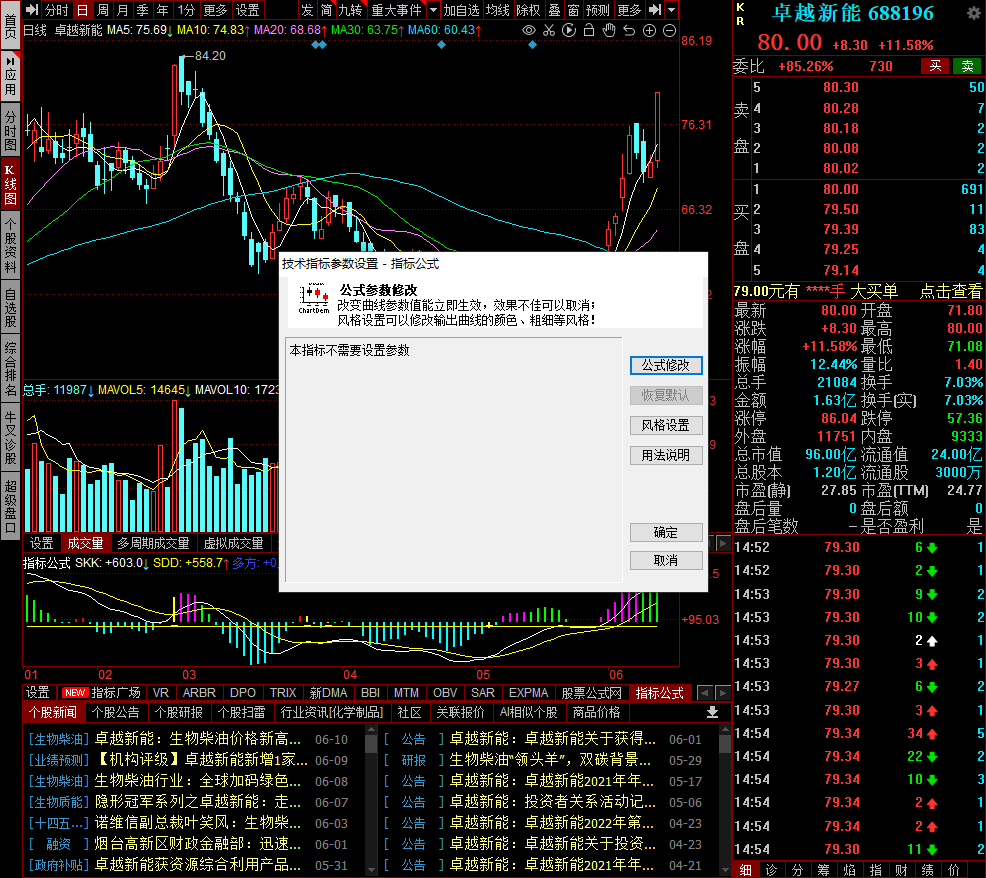This screenshot has height=878, width=986.
Task: Open 关联报价 related quotes tab
Action: [460, 712]
